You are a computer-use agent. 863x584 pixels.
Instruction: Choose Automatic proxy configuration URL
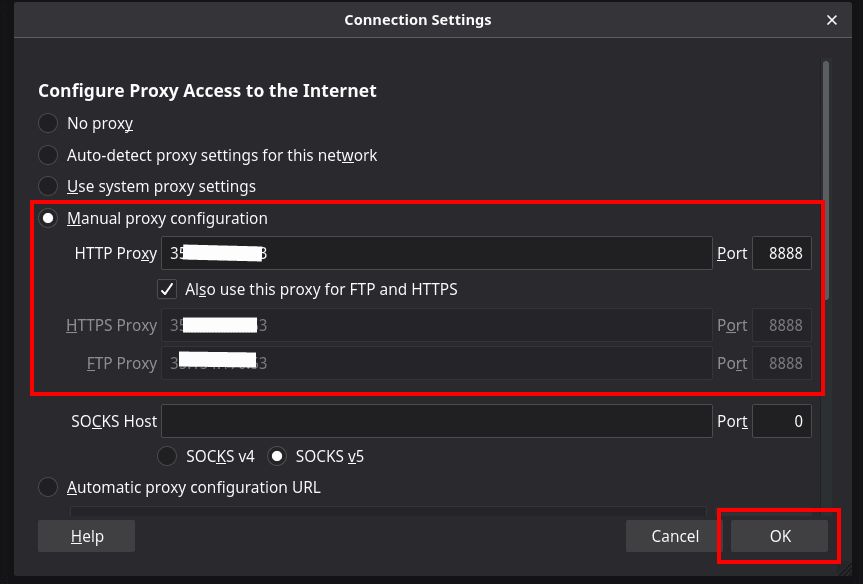coord(48,487)
